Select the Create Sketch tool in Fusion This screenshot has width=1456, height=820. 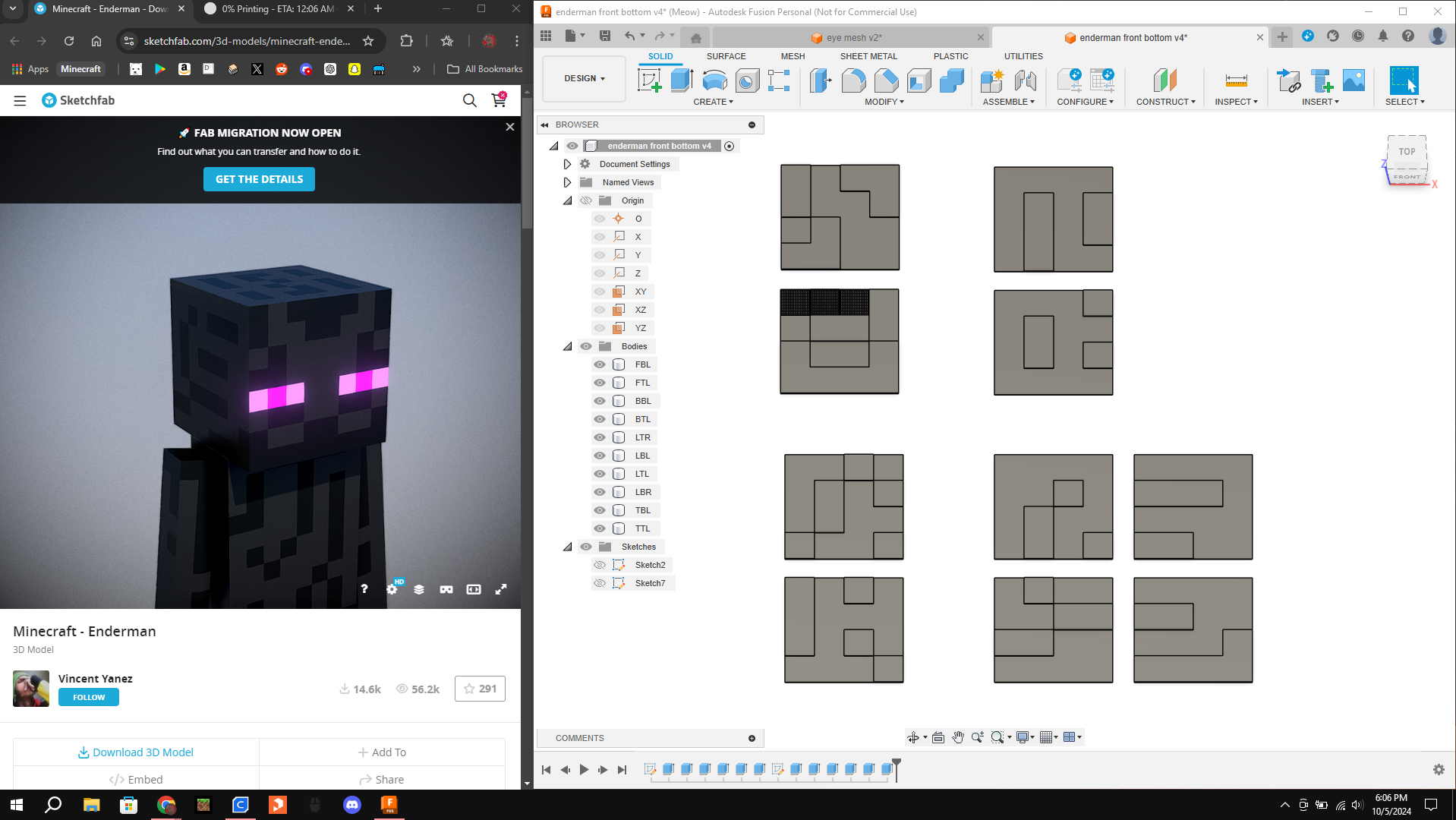pyautogui.click(x=649, y=80)
